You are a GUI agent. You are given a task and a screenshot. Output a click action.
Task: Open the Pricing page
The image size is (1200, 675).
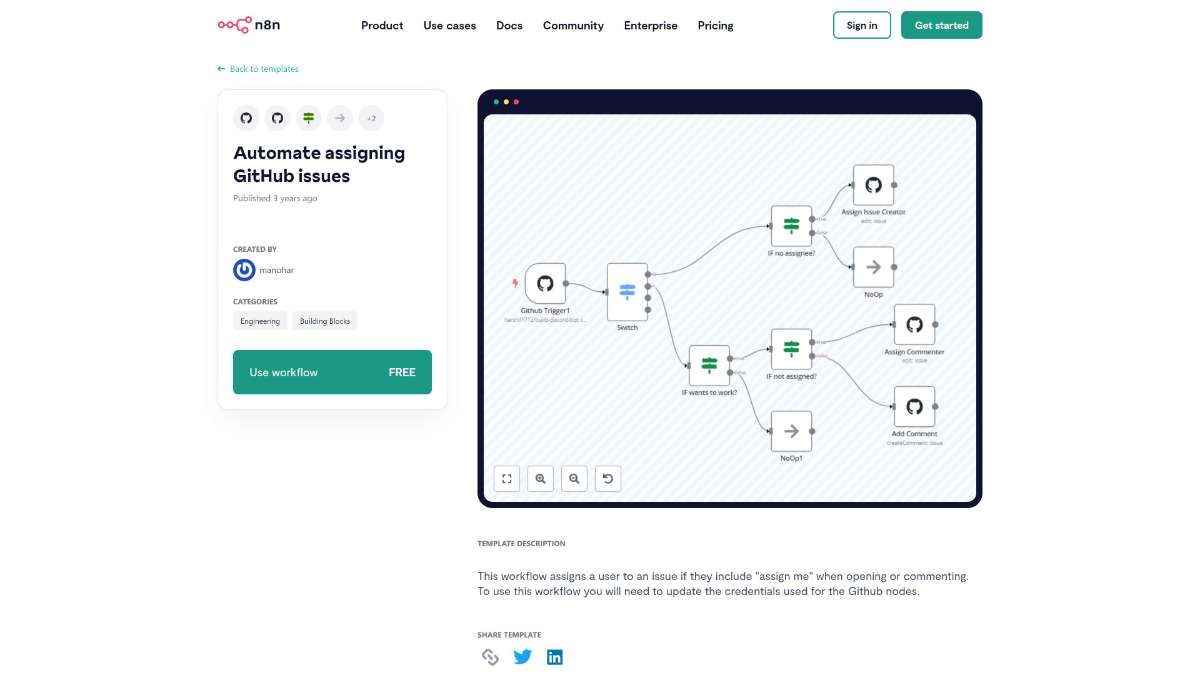pos(715,25)
